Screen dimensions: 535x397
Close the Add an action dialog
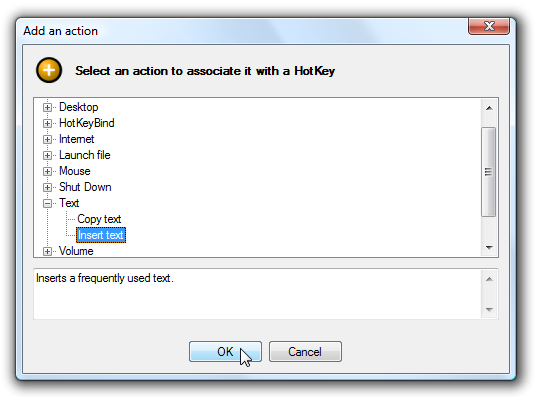point(489,26)
